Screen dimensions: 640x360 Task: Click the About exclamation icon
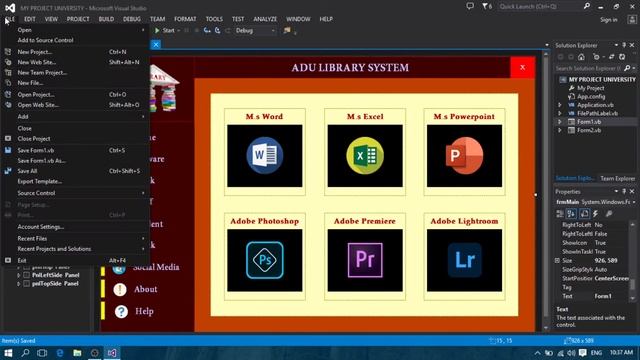(x=120, y=289)
